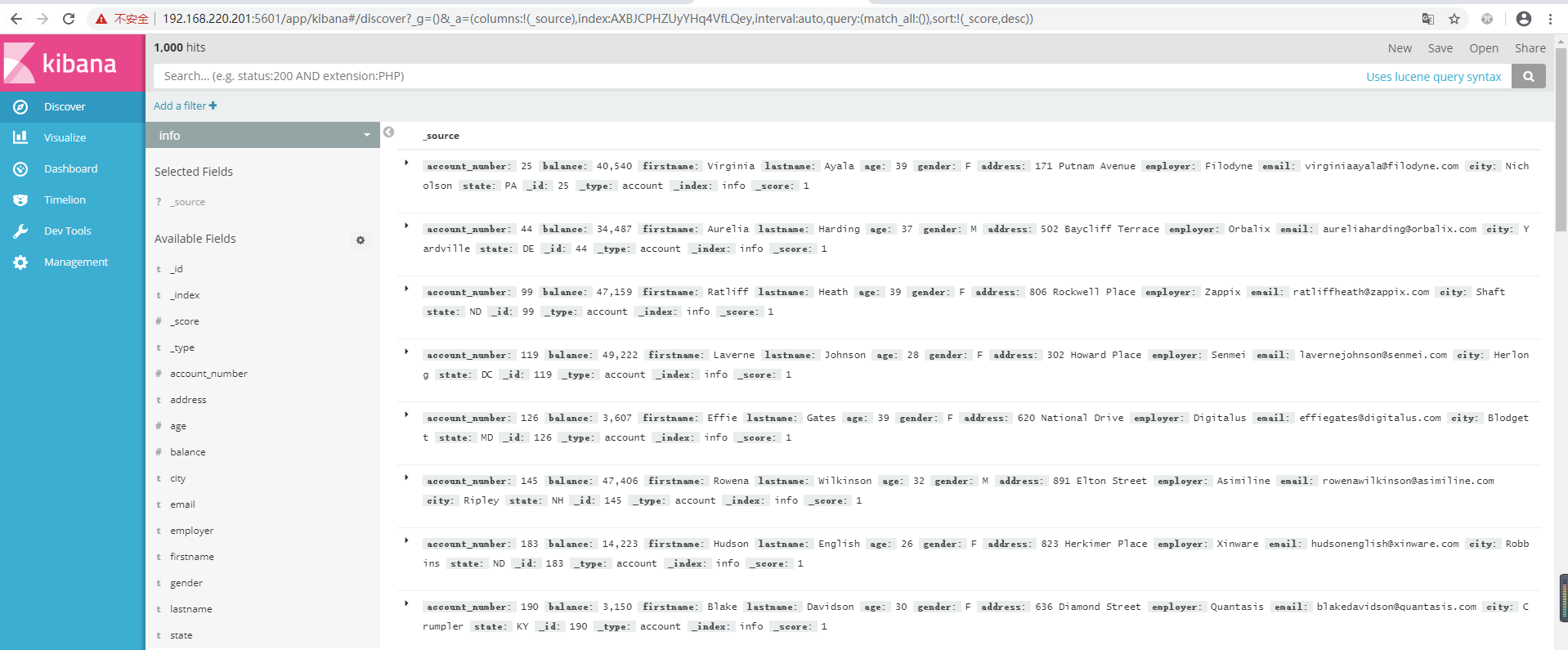The height and width of the screenshot is (650, 1568).
Task: Click Save in the top menu
Action: 1440,48
